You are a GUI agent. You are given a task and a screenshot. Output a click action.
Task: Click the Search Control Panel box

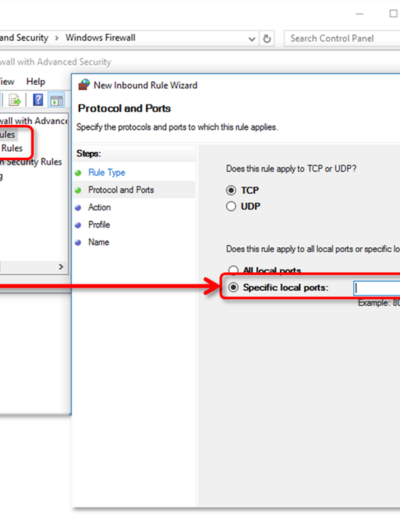342,38
